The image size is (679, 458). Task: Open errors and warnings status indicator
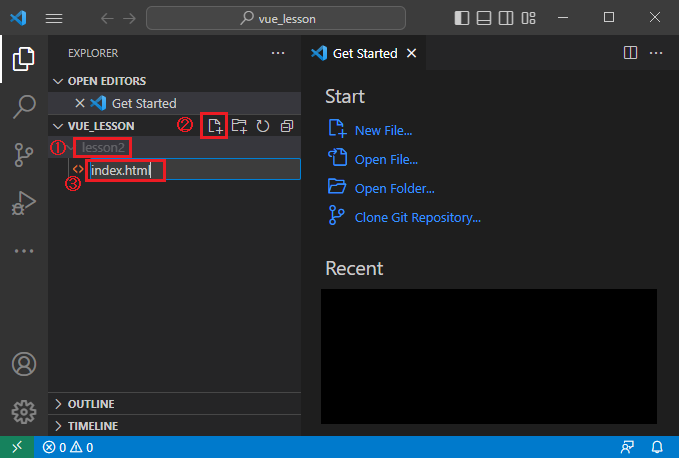[x=68, y=447]
